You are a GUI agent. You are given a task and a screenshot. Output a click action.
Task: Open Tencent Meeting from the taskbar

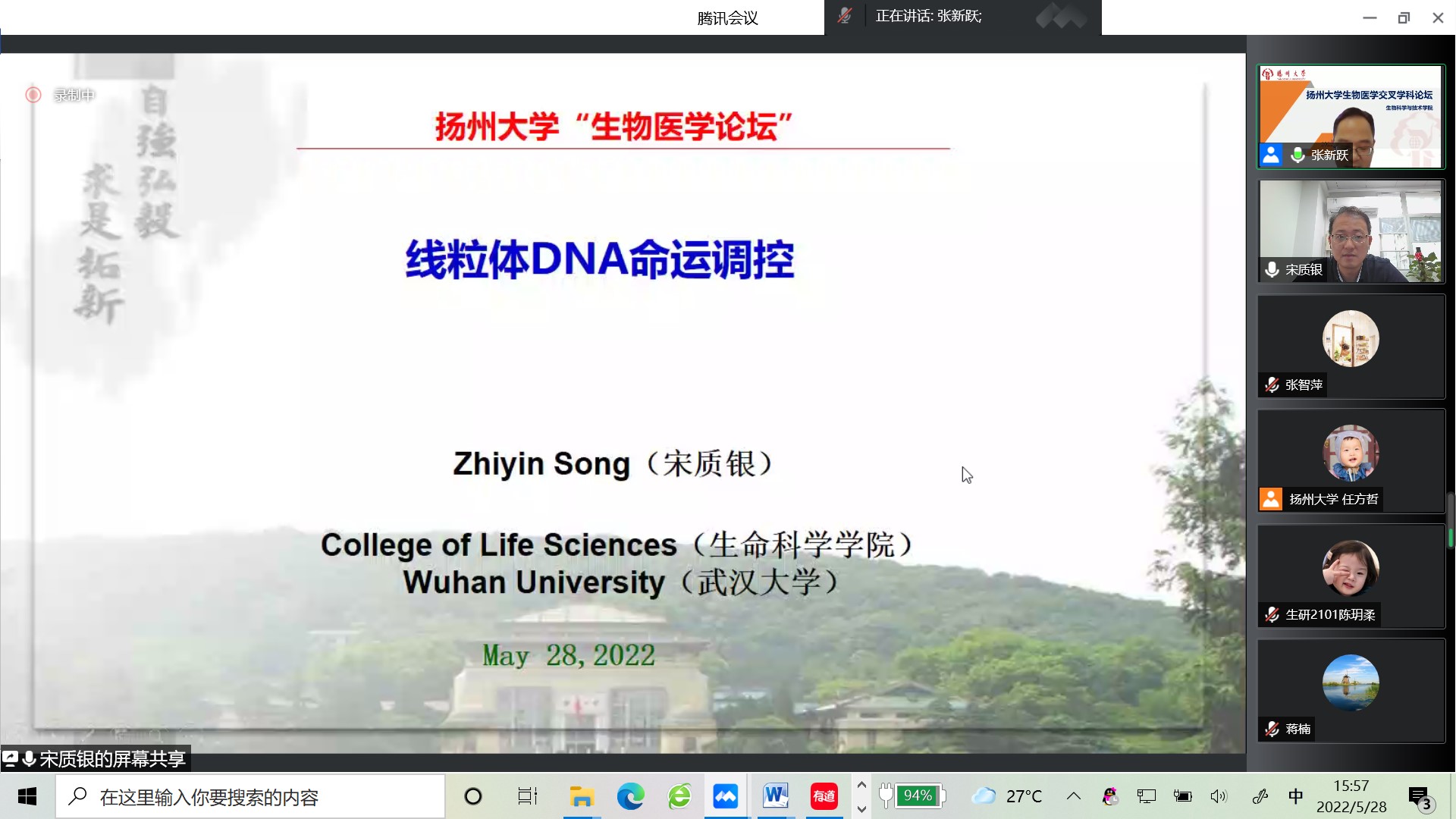coord(726,796)
